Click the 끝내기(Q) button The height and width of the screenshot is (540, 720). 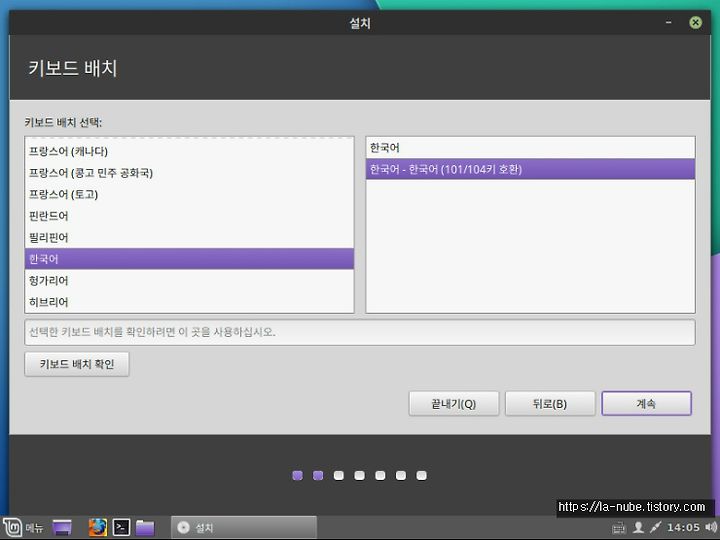(x=454, y=404)
